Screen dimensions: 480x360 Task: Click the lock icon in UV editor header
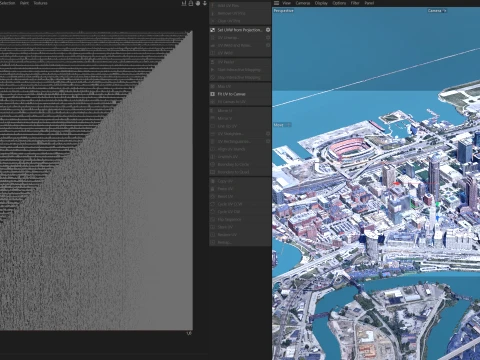191,3
